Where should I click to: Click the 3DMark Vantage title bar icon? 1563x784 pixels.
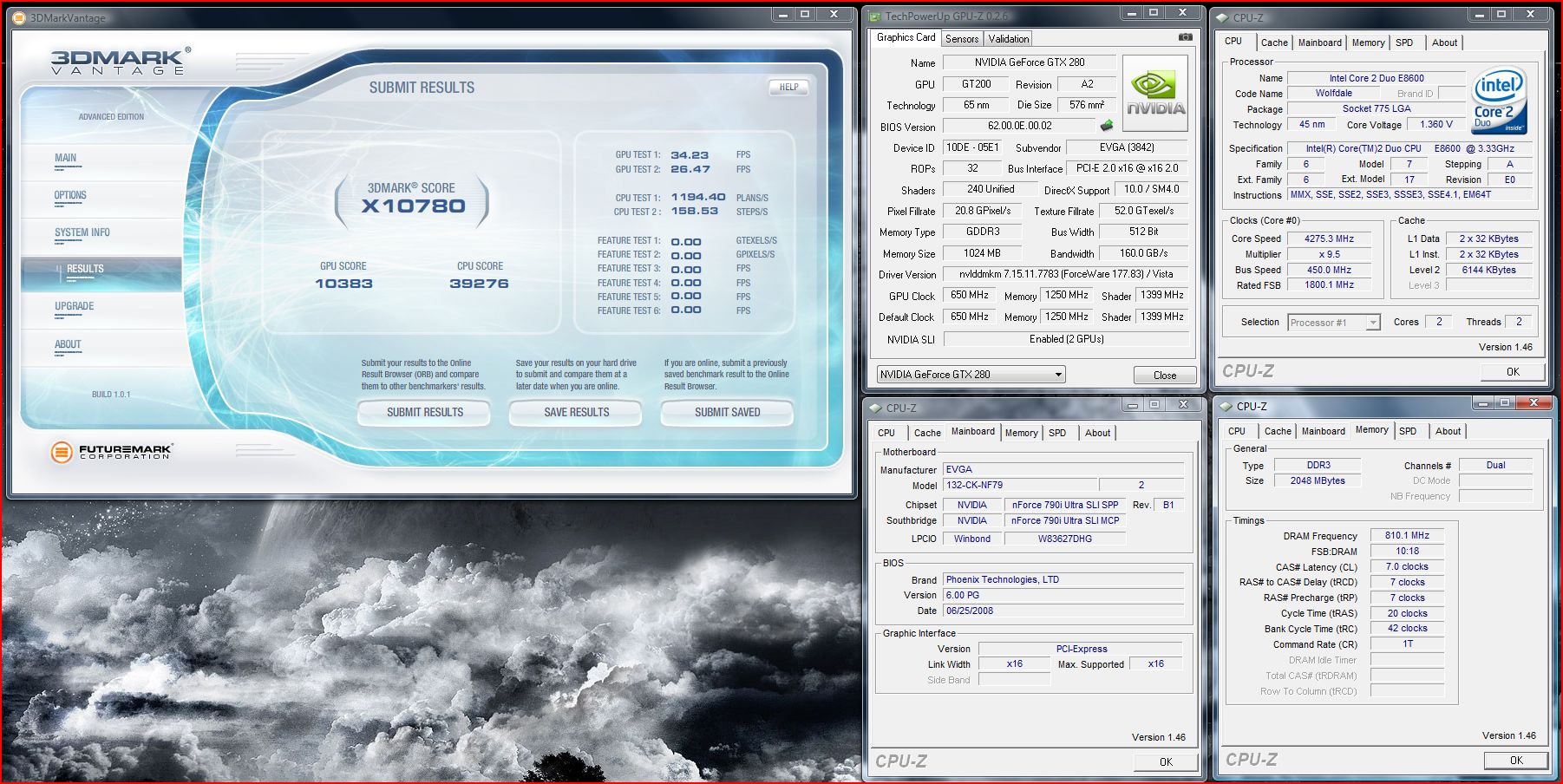pos(18,17)
